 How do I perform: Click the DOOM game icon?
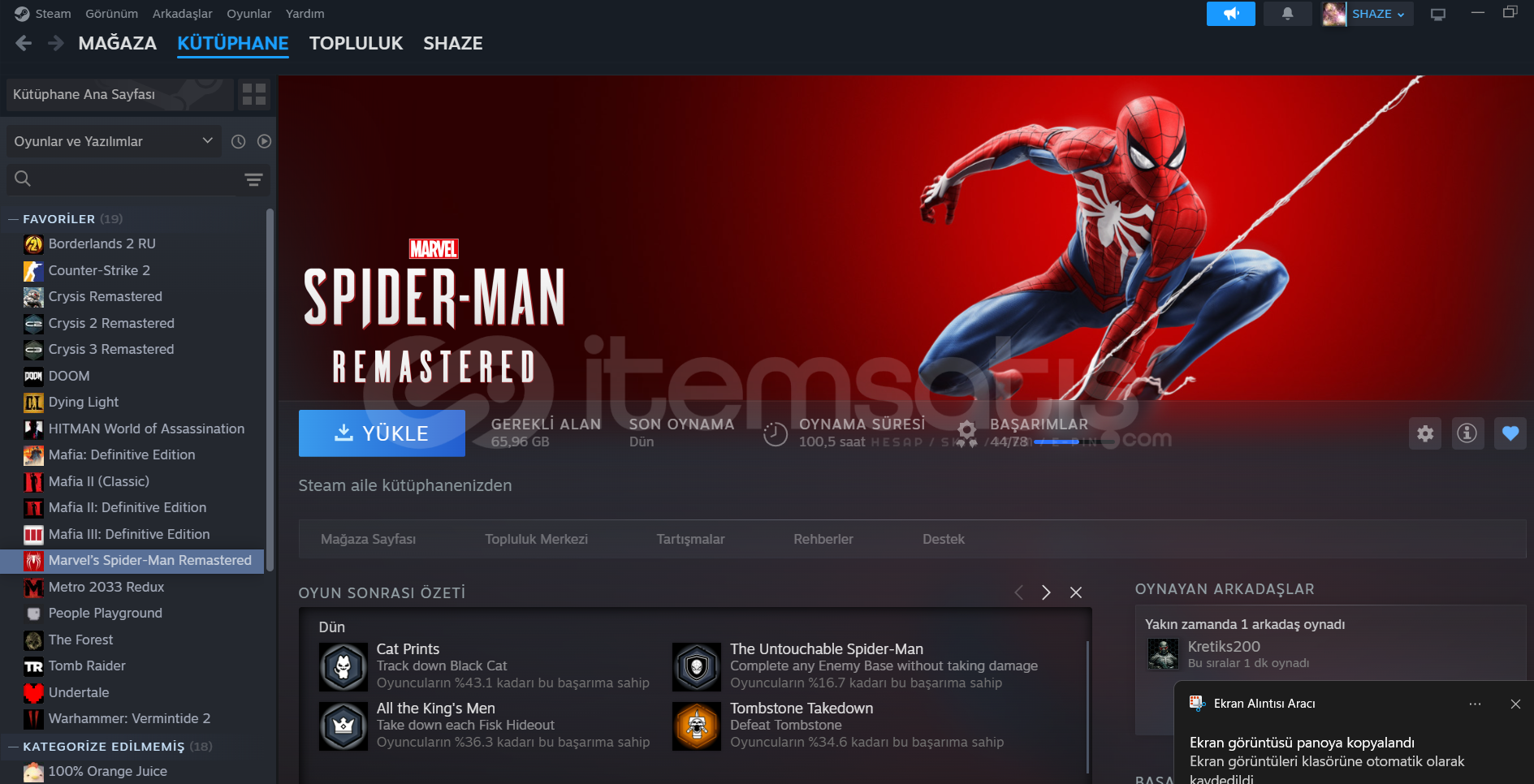tap(33, 376)
